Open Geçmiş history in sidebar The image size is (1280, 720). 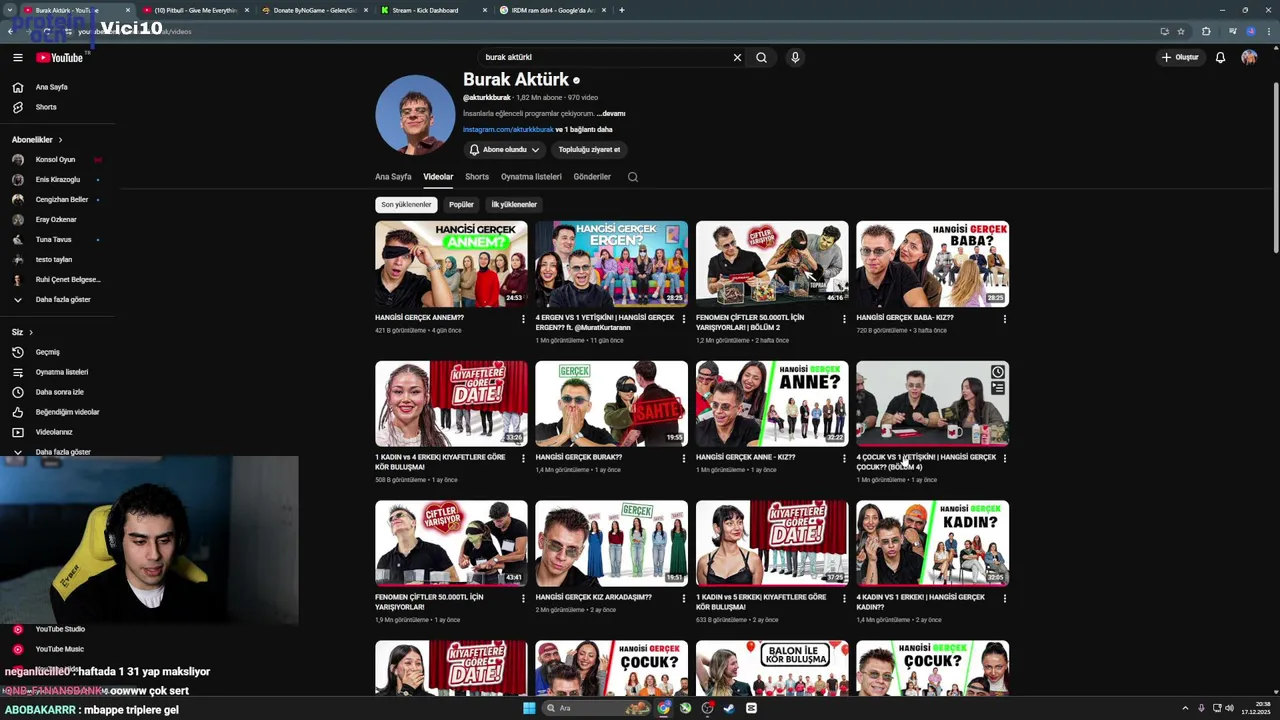48,352
